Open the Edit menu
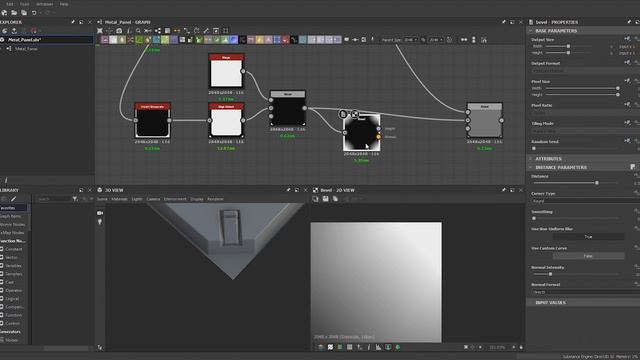The image size is (640, 360). click(9, 4)
